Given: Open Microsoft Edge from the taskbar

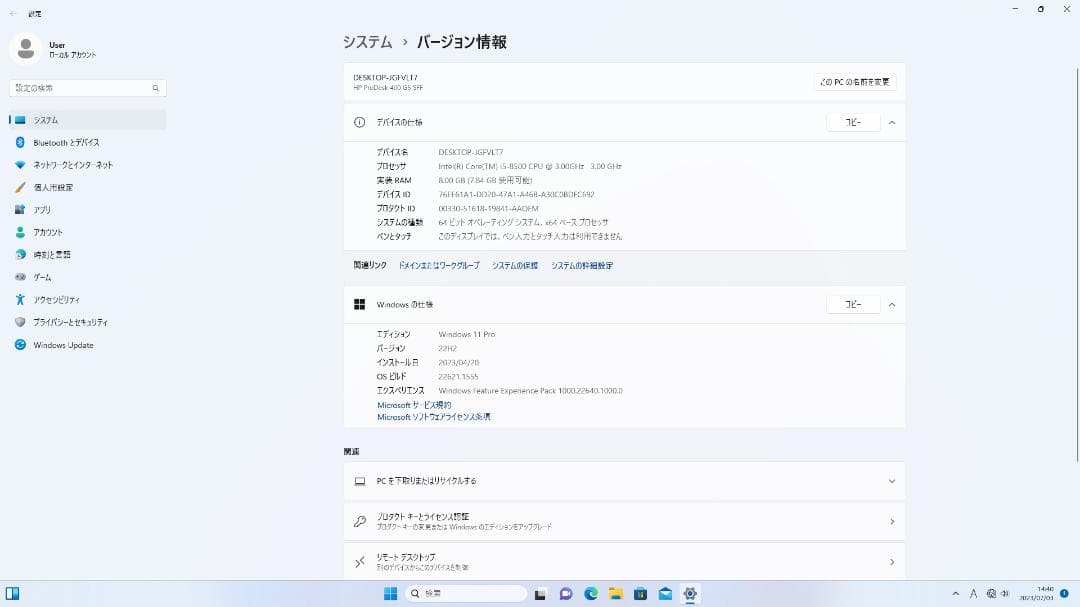Looking at the screenshot, I should [x=589, y=594].
